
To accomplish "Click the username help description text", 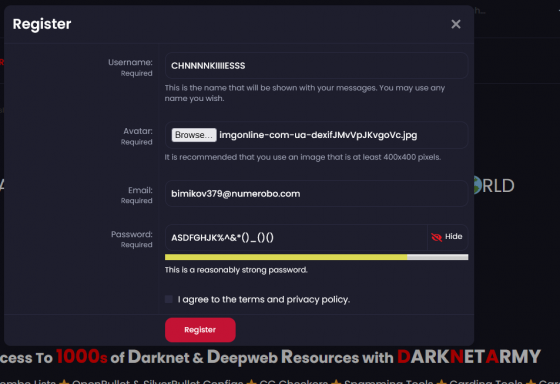I will pos(305,93).
